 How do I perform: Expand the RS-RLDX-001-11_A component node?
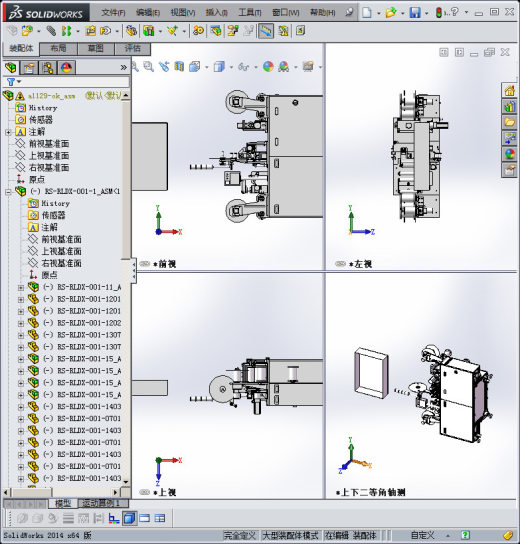pyautogui.click(x=21, y=288)
